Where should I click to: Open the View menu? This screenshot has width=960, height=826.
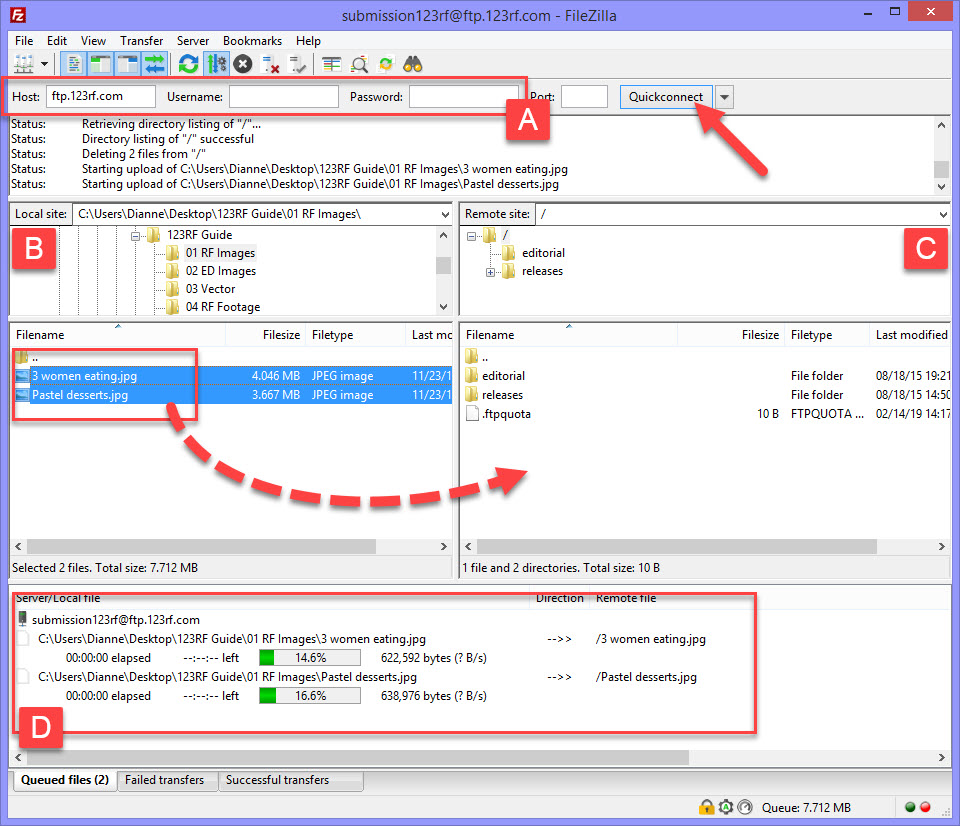[94, 40]
